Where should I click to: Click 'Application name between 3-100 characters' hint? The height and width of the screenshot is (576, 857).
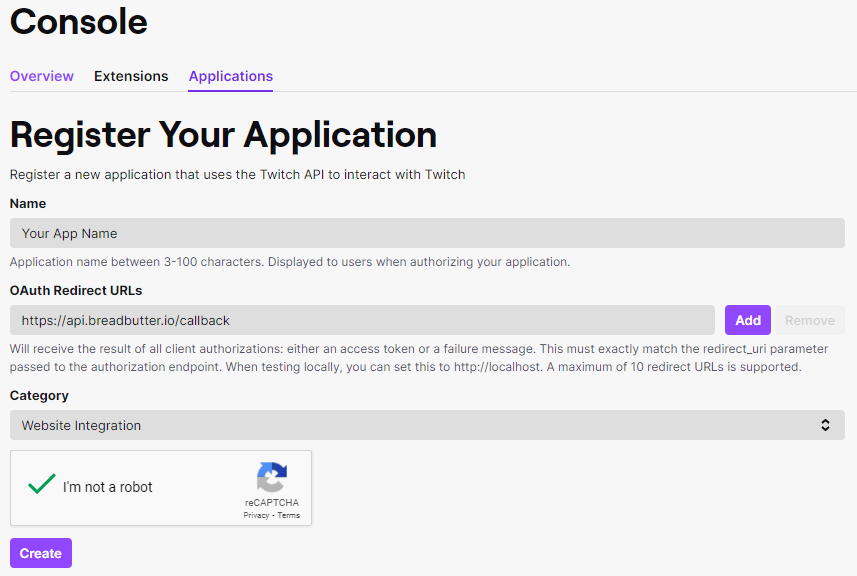tap(290, 262)
